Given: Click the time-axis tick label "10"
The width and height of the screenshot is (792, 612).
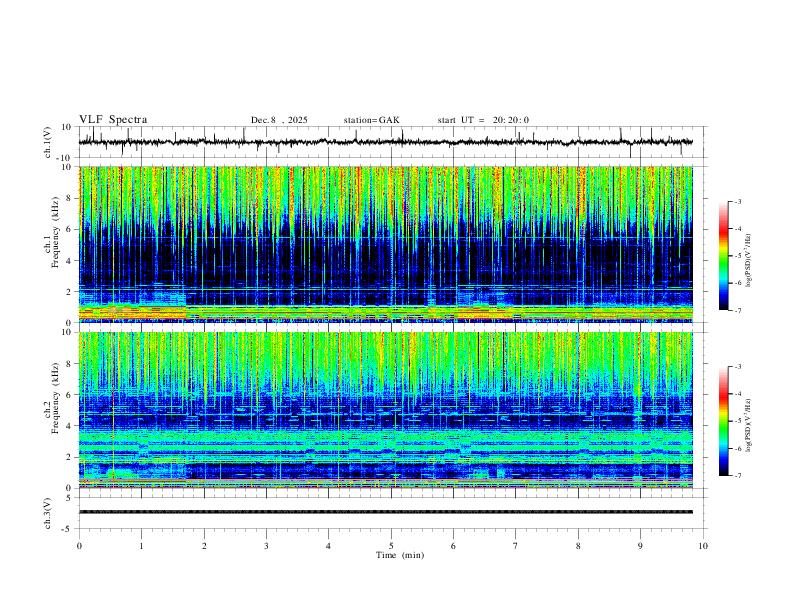Looking at the screenshot, I should 703,546.
